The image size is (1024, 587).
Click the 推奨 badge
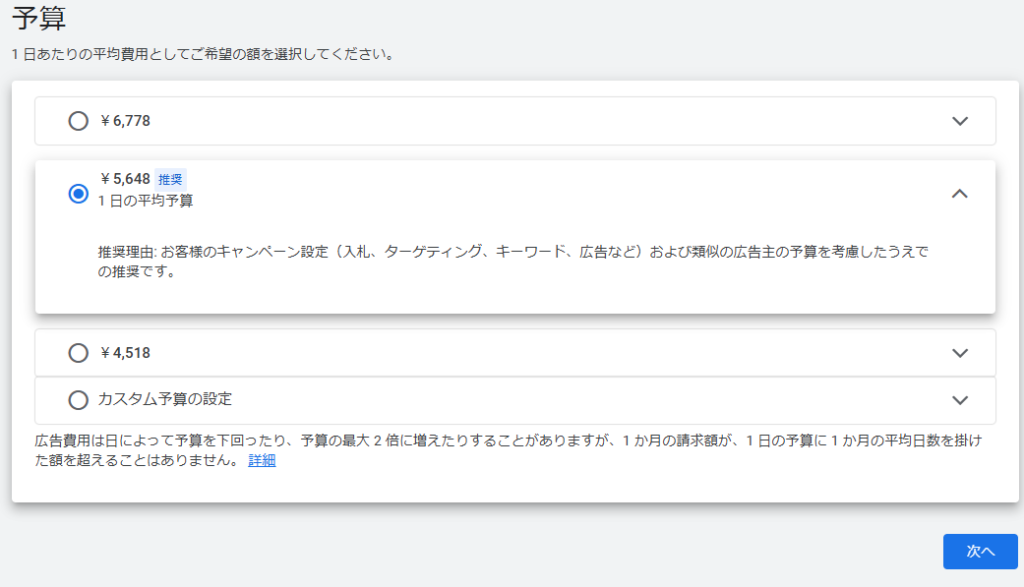(171, 180)
